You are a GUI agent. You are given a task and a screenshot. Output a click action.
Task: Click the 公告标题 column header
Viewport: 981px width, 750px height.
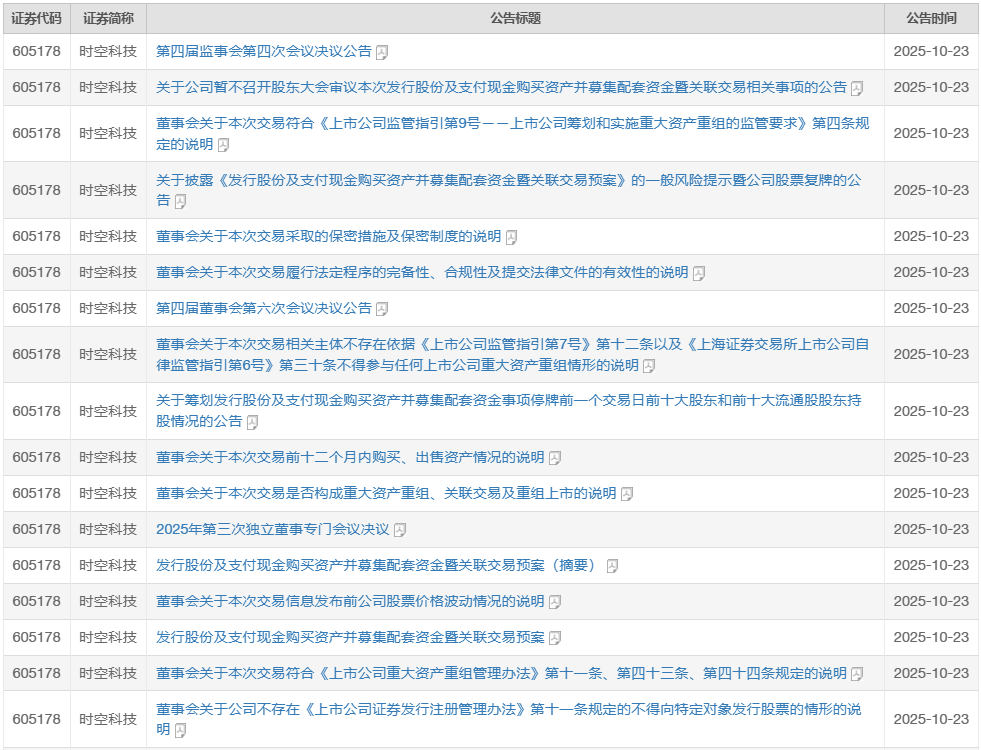coord(515,18)
